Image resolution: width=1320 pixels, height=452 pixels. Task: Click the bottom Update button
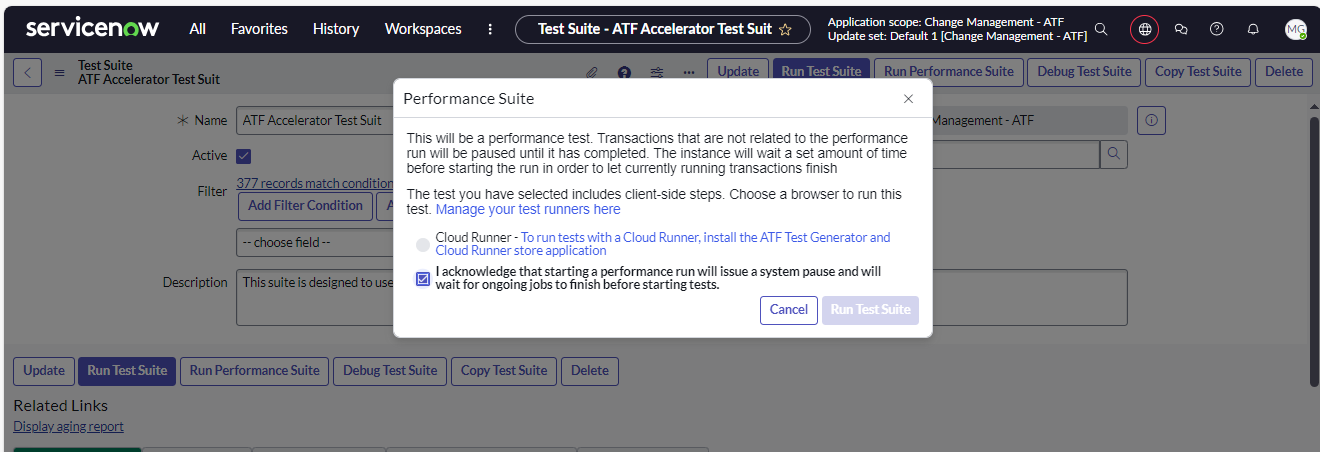44,371
